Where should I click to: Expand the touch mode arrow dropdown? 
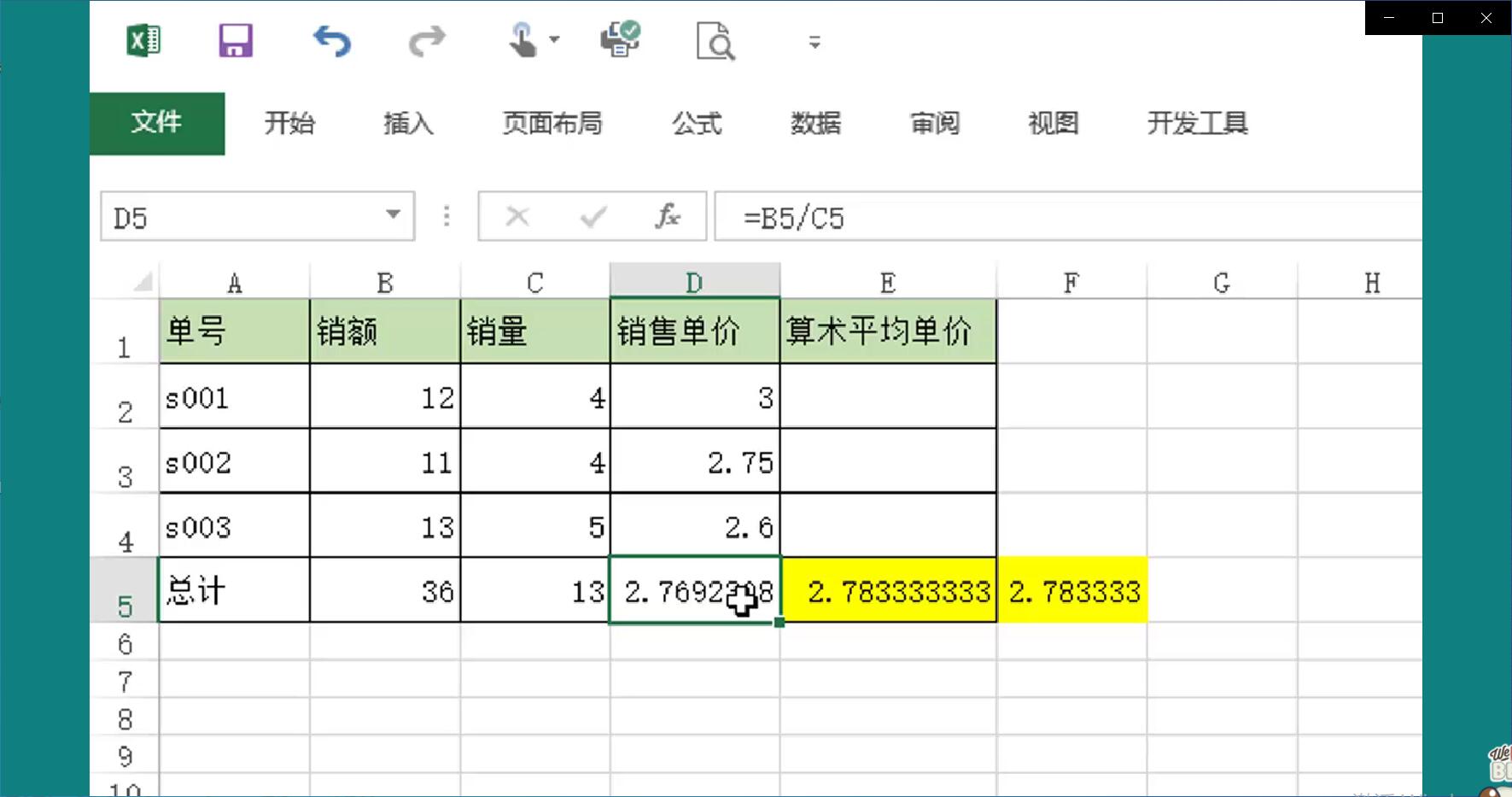click(554, 39)
